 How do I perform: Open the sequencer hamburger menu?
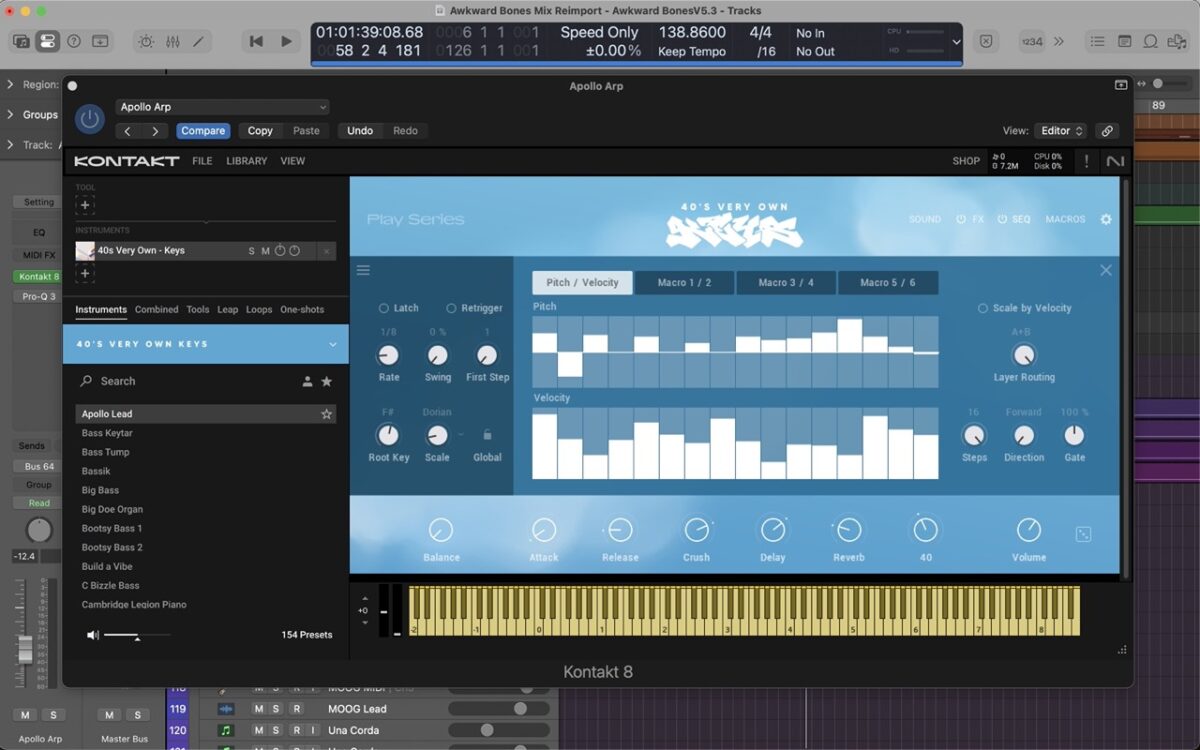click(x=363, y=270)
